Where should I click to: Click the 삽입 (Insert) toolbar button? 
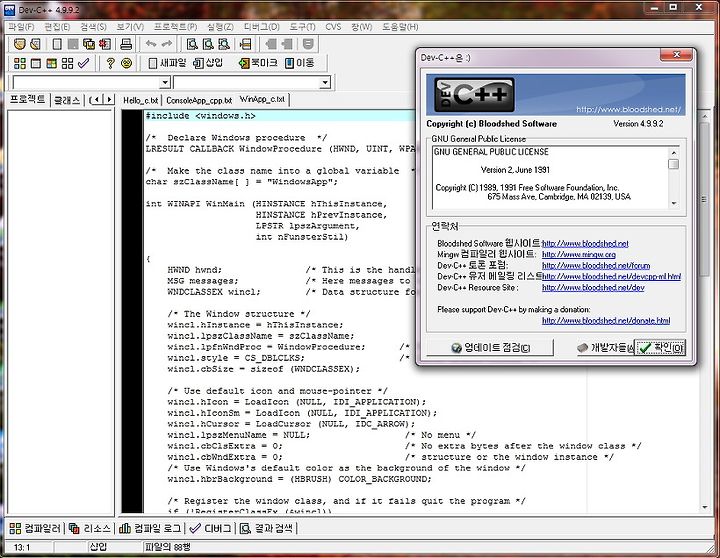coord(208,63)
